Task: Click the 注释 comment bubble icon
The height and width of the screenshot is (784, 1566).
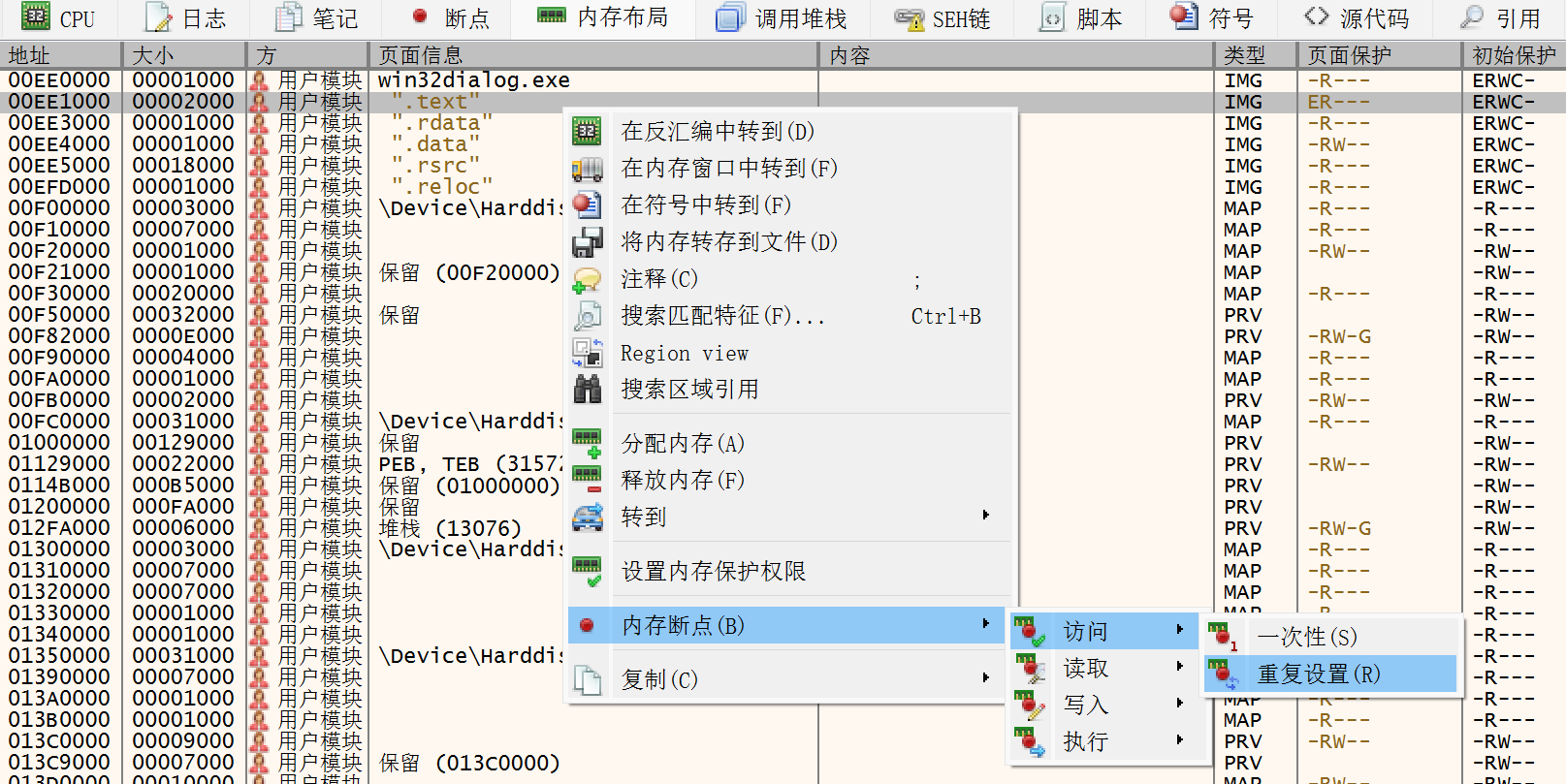Action: click(587, 280)
